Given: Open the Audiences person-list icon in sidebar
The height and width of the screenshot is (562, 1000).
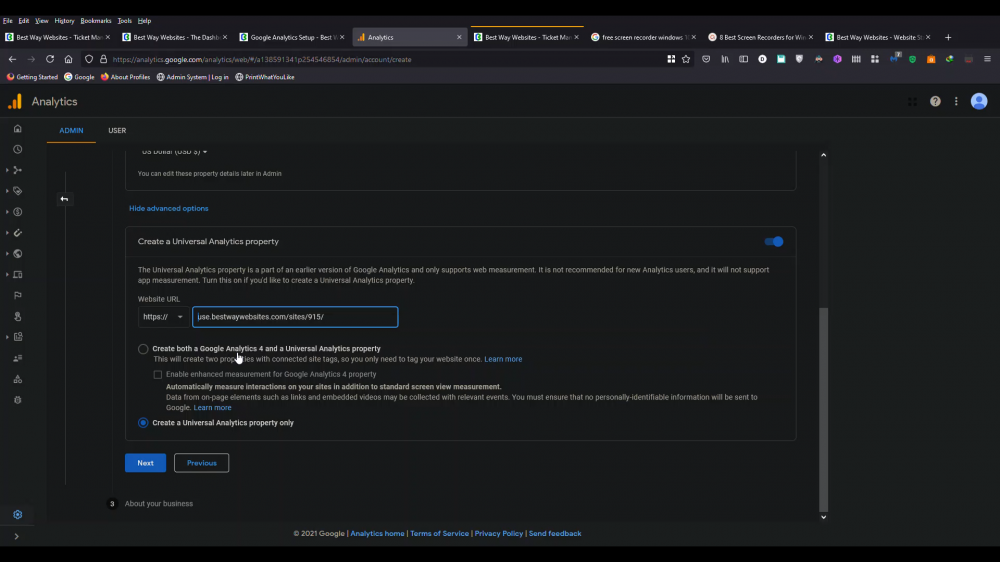Looking at the screenshot, I should tap(18, 359).
